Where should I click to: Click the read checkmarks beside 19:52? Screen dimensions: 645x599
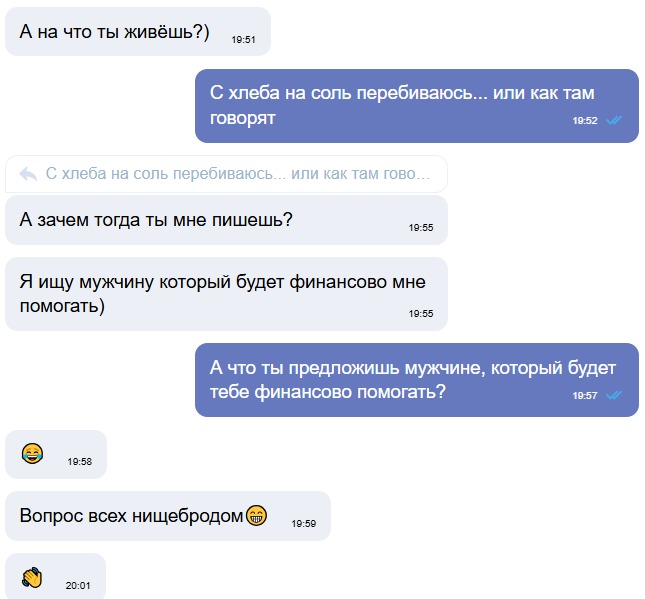pyautogui.click(x=614, y=120)
